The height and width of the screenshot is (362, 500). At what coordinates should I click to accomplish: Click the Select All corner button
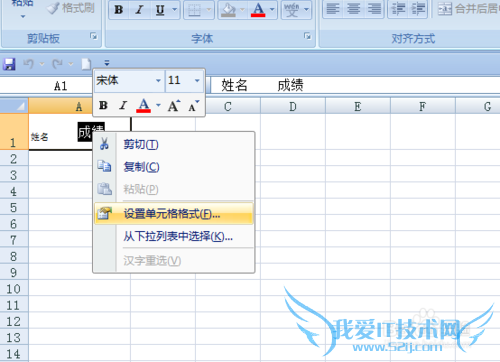pyautogui.click(x=14, y=106)
